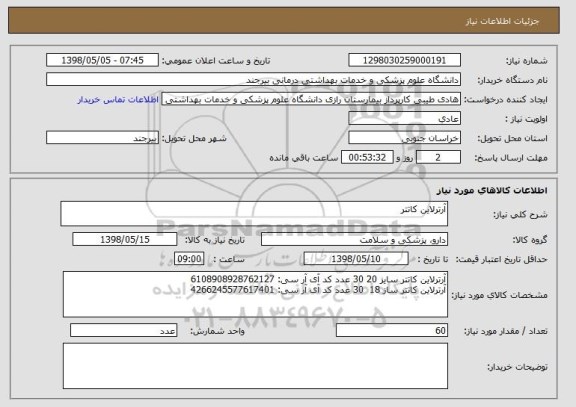Click the section heading اطلاعات کالاهای مورد نیاز
Viewport: 576px width, 407px height.
click(492, 190)
